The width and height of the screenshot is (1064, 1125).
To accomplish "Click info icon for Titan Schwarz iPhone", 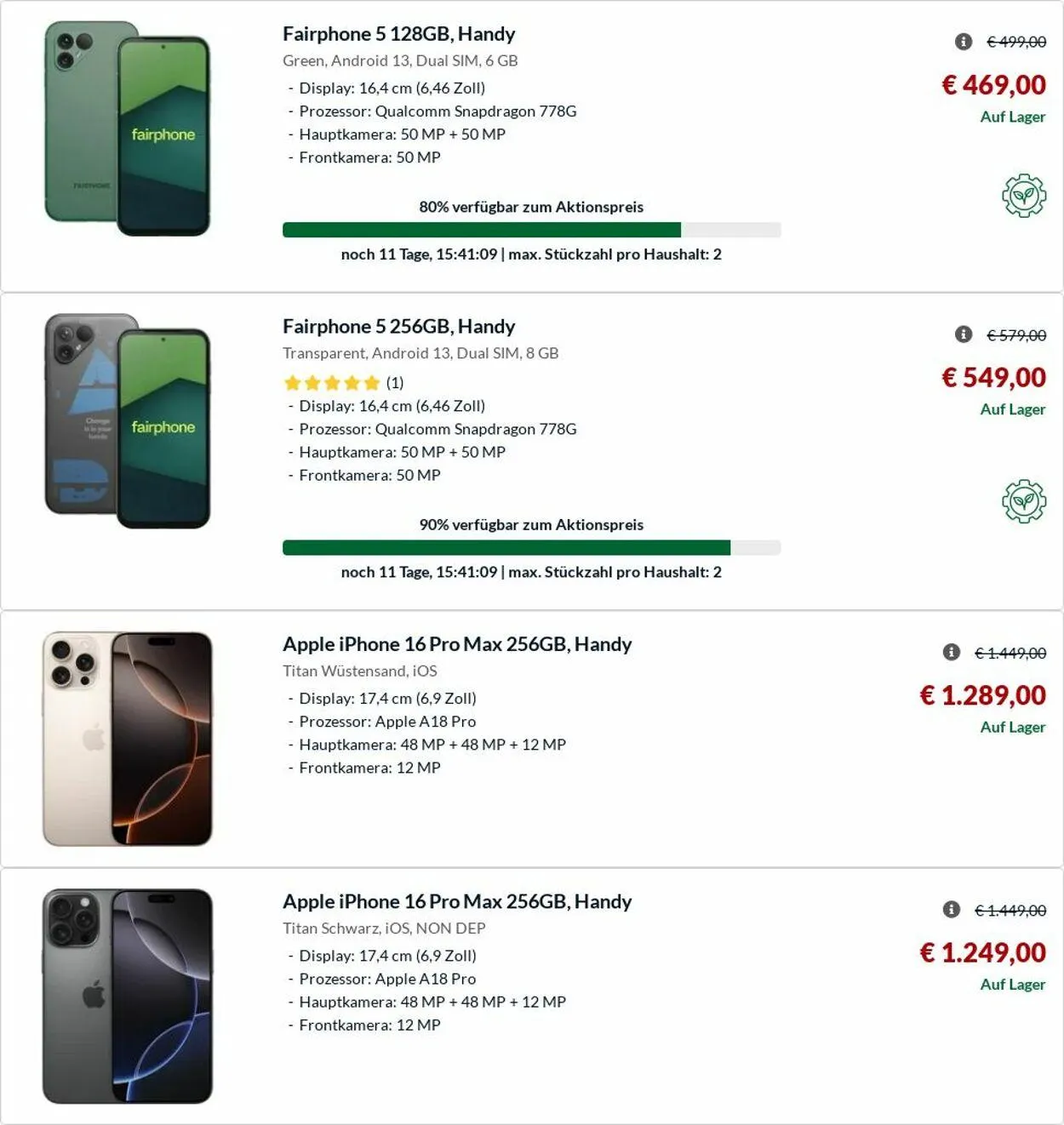I will 952,910.
